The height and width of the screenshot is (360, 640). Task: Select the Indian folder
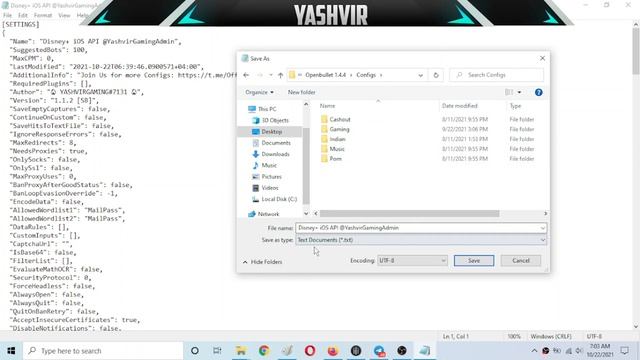(333, 139)
